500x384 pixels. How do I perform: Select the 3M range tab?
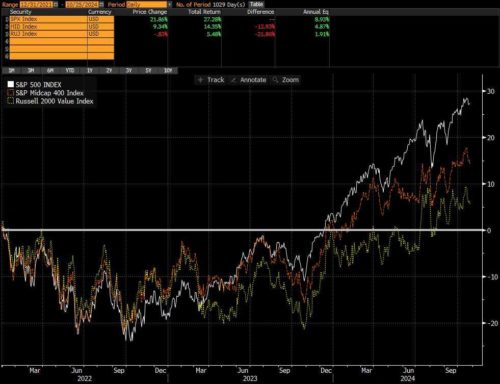pos(31,71)
